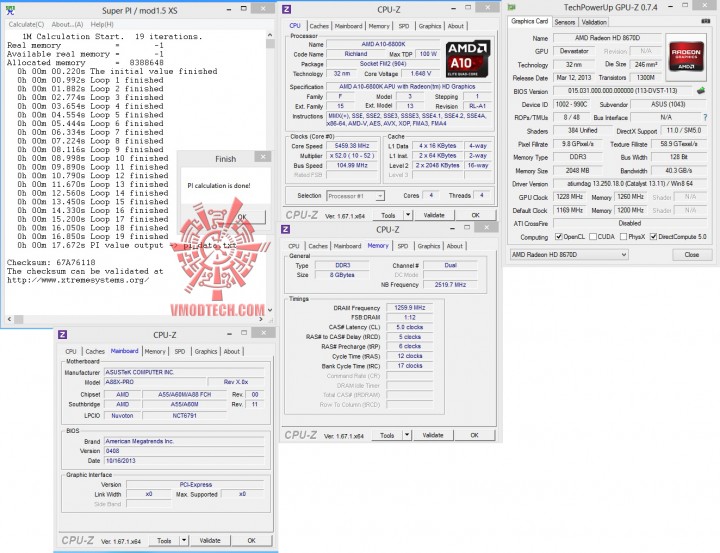
Task: Open the Sensors tab in GPU-Z
Action: pyautogui.click(x=564, y=22)
